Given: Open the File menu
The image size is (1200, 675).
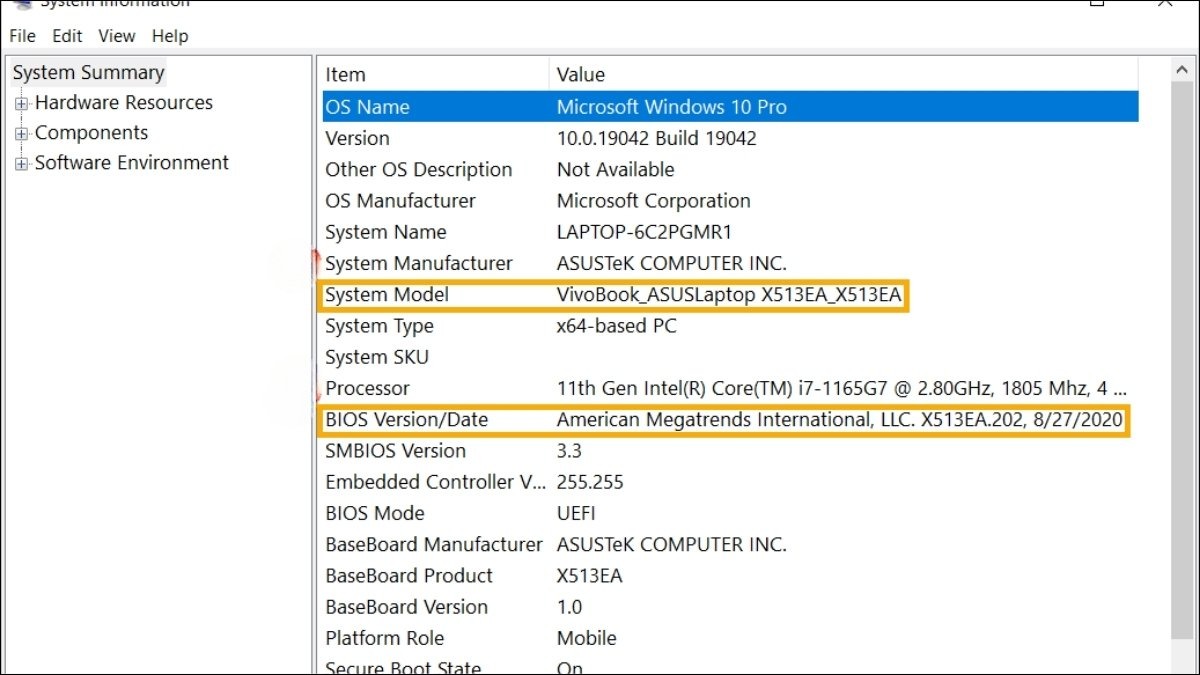Looking at the screenshot, I should tap(22, 36).
